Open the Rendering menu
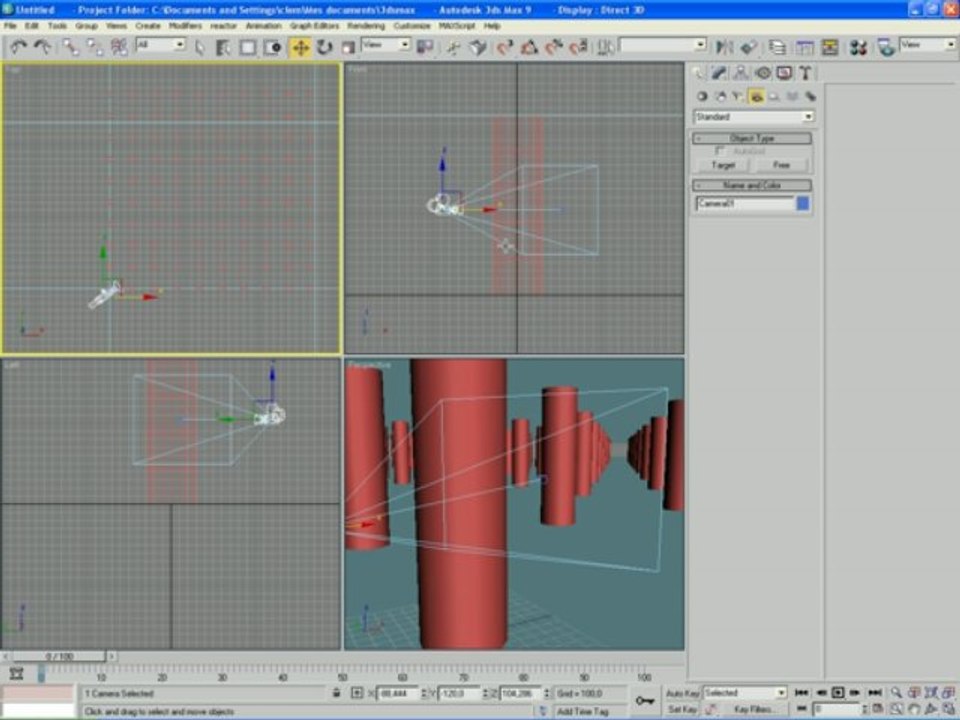The width and height of the screenshot is (960, 720). (365, 25)
